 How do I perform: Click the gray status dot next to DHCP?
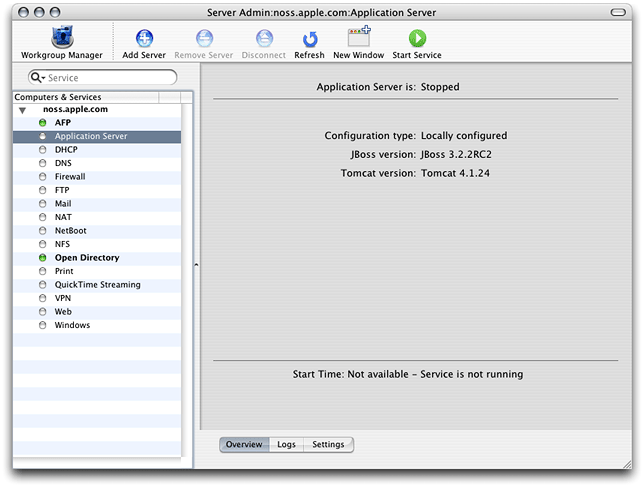[x=42, y=149]
